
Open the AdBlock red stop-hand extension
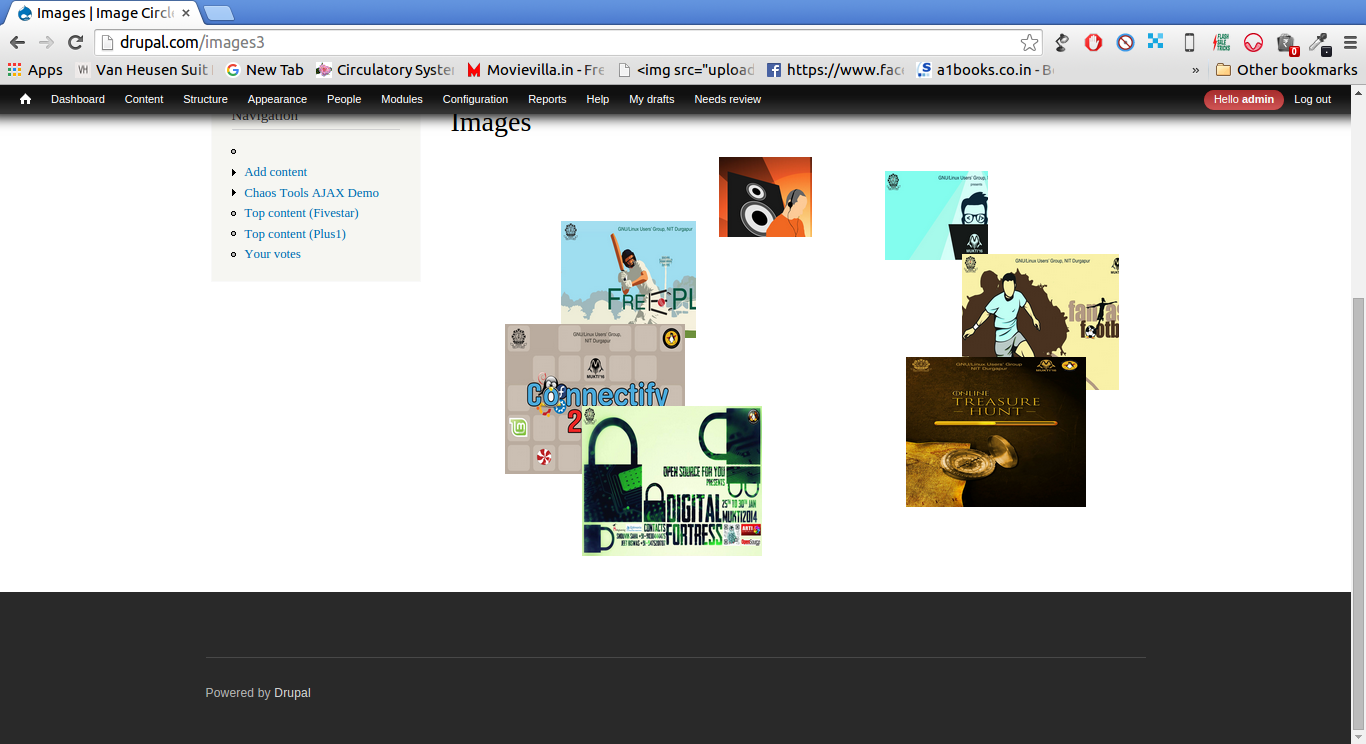(1094, 42)
